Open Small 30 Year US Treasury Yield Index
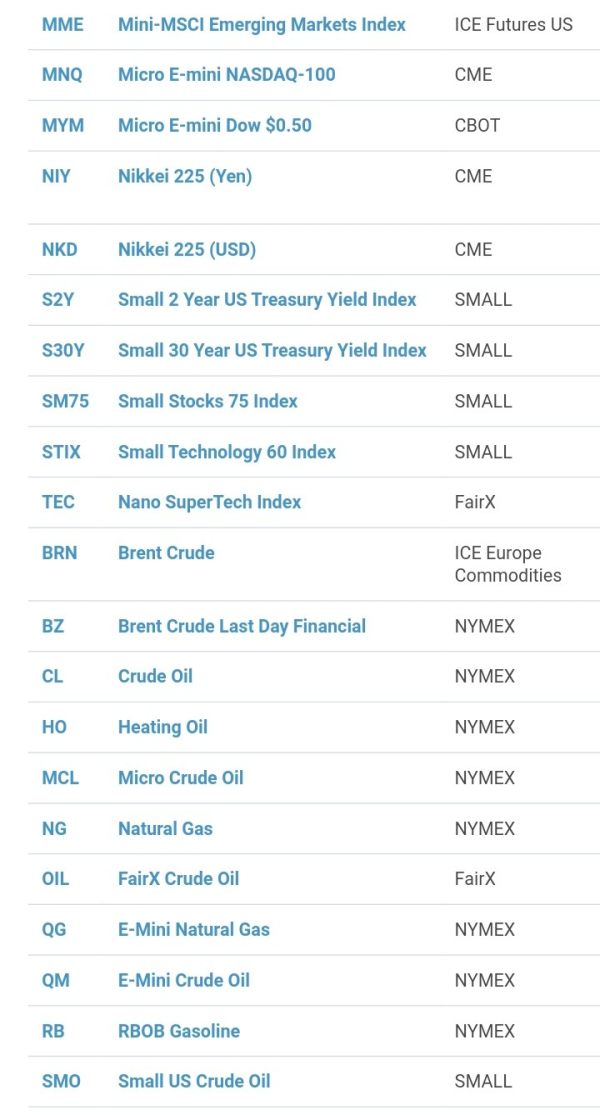This screenshot has width=600, height=1115. 272,351
